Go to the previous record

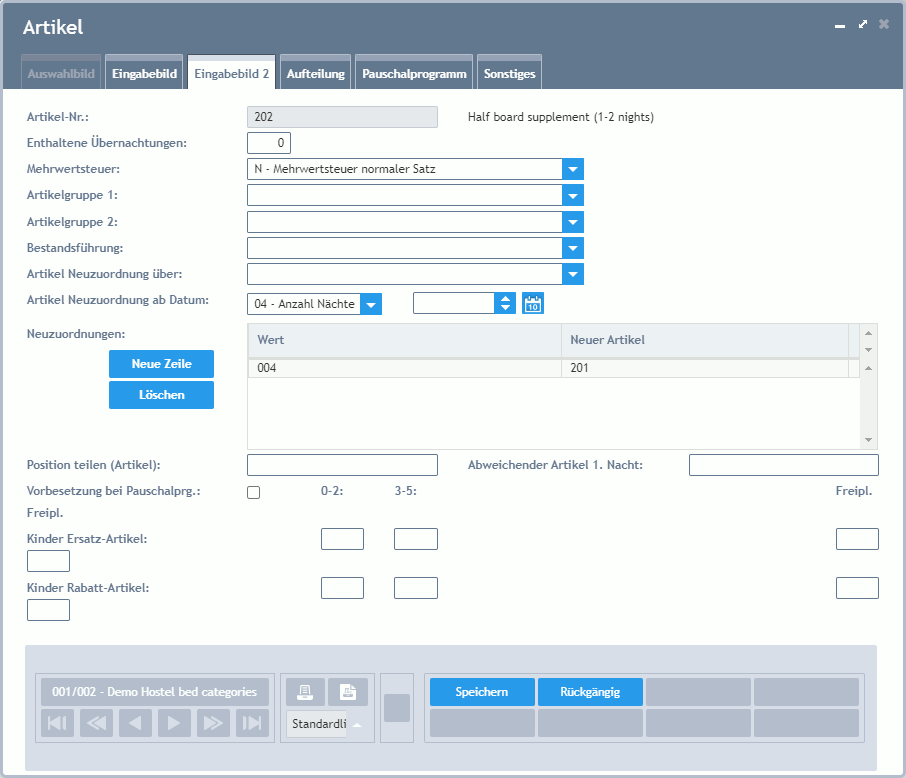(135, 723)
